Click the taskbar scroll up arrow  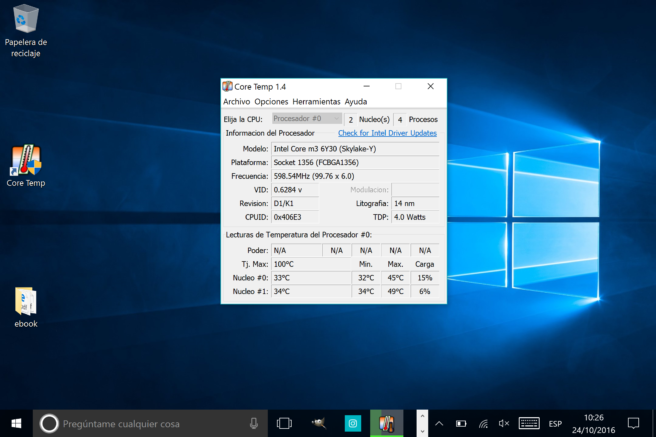(422, 416)
